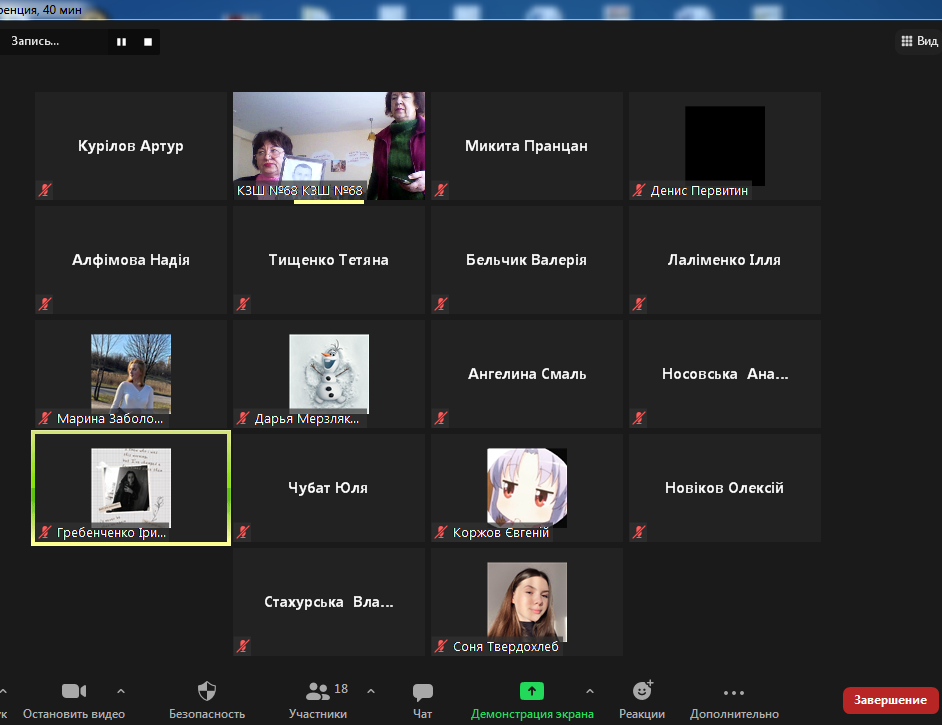Click muted mic icon on Микита Пранцан tile
This screenshot has width=942, height=725.
441,190
